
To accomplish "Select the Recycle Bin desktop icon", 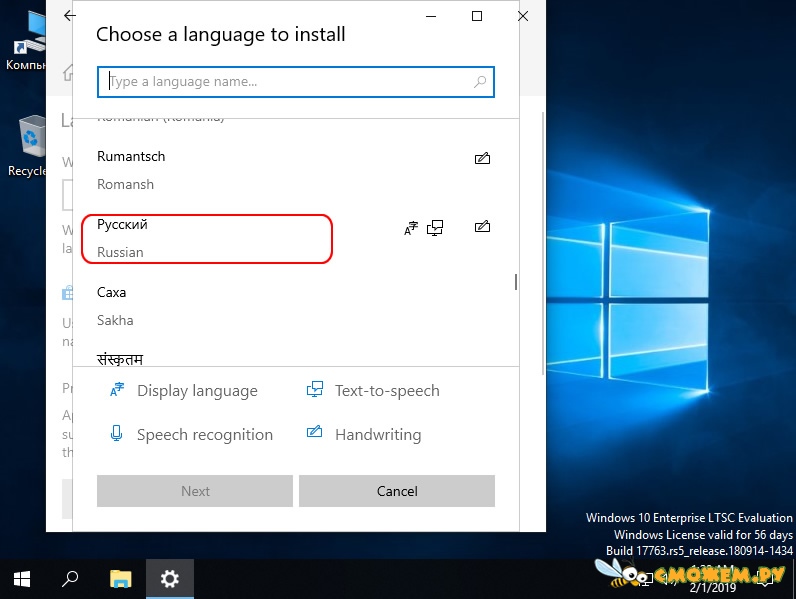I will point(29,146).
